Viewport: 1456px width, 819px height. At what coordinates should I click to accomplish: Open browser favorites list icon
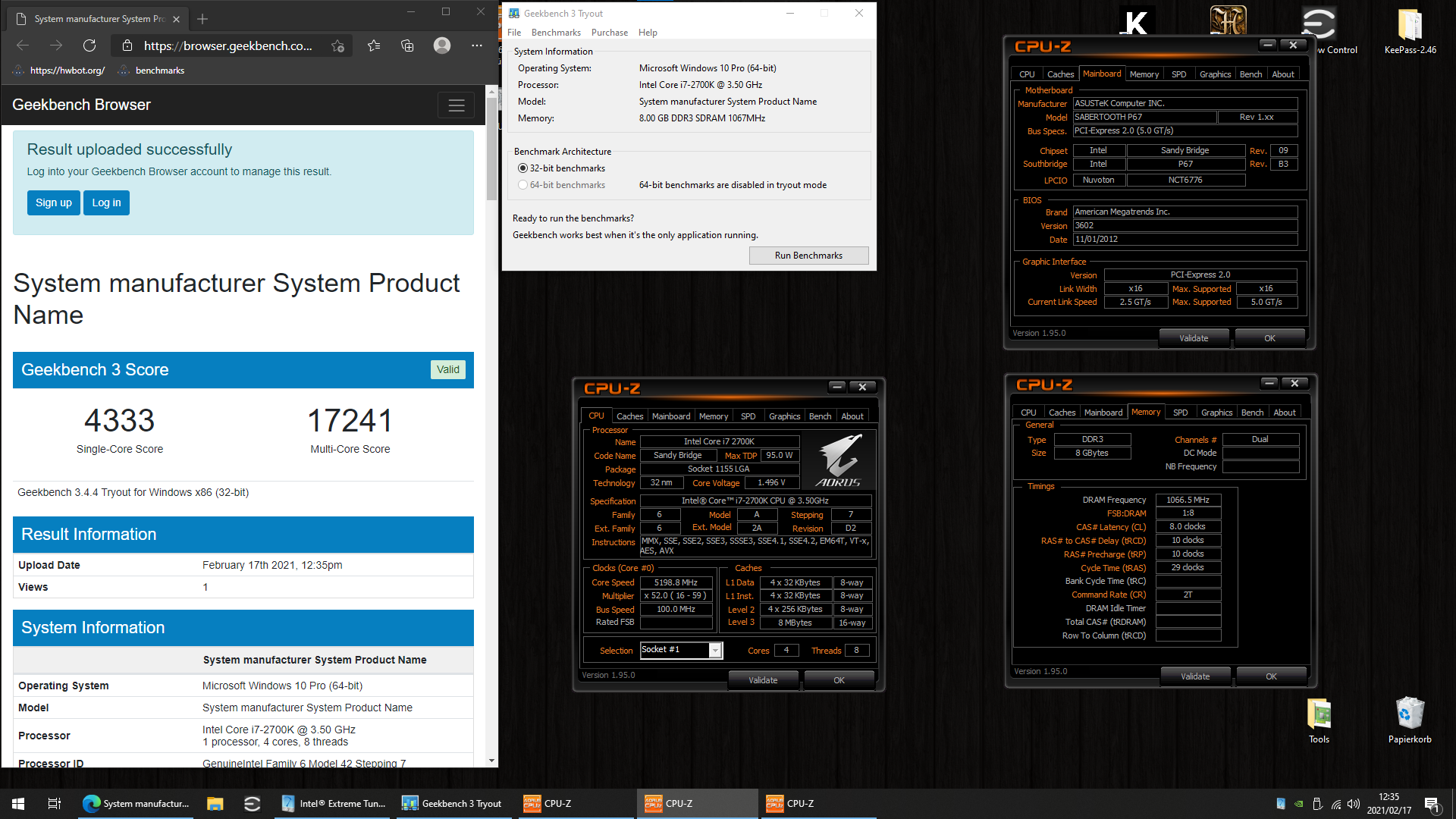[374, 45]
